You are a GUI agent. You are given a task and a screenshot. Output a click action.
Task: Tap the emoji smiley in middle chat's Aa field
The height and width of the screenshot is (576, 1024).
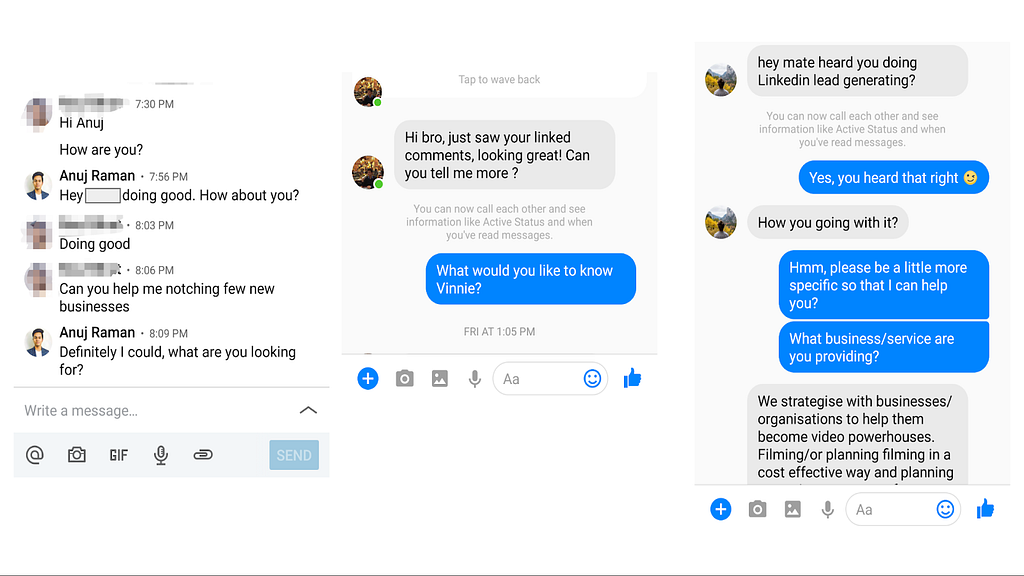click(592, 379)
